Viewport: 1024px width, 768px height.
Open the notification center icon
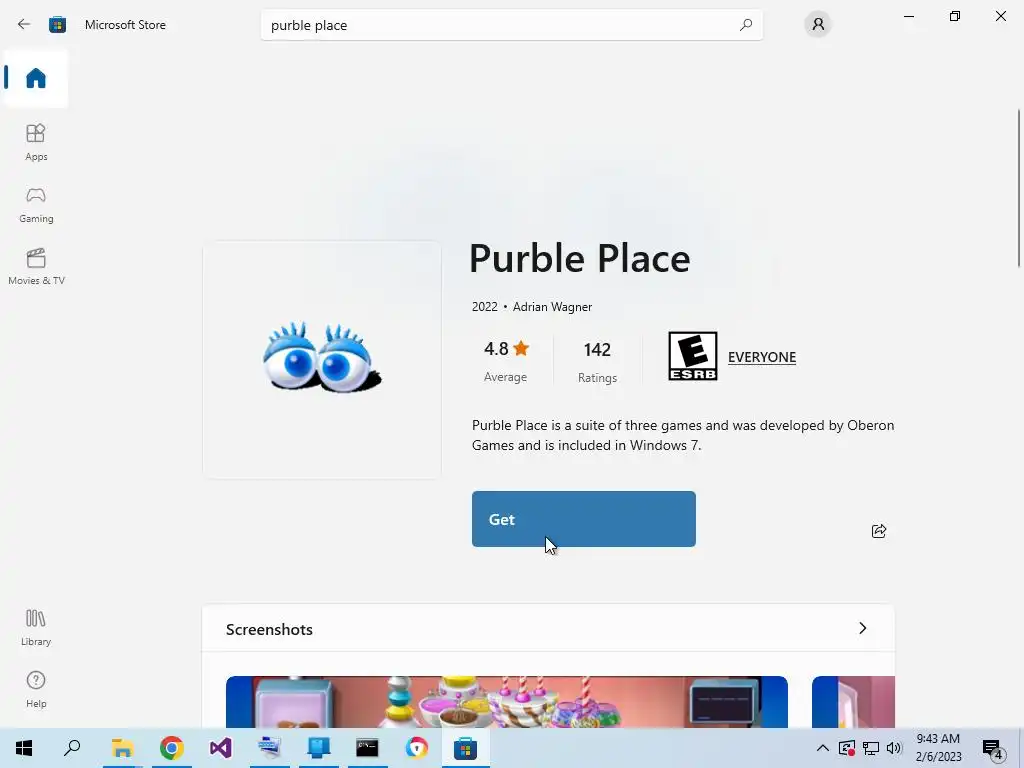(993, 748)
